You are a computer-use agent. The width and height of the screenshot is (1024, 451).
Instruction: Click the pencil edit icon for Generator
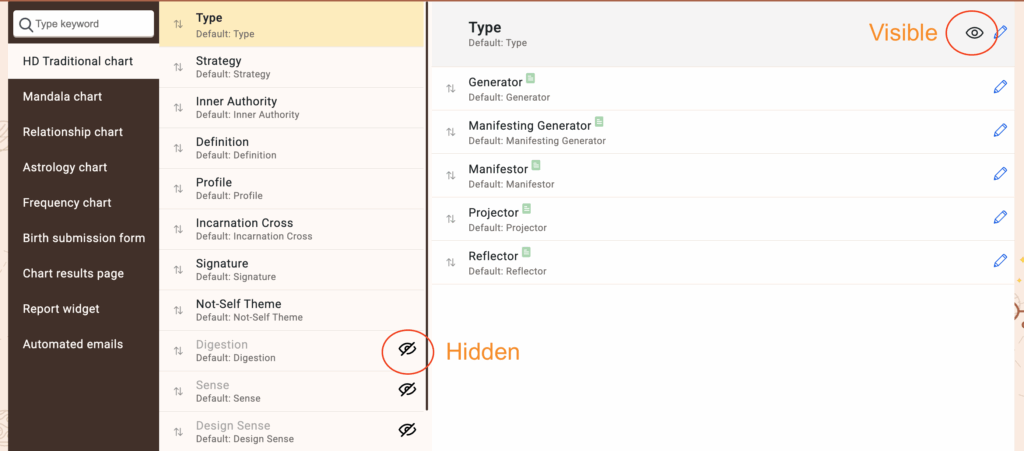click(1000, 88)
